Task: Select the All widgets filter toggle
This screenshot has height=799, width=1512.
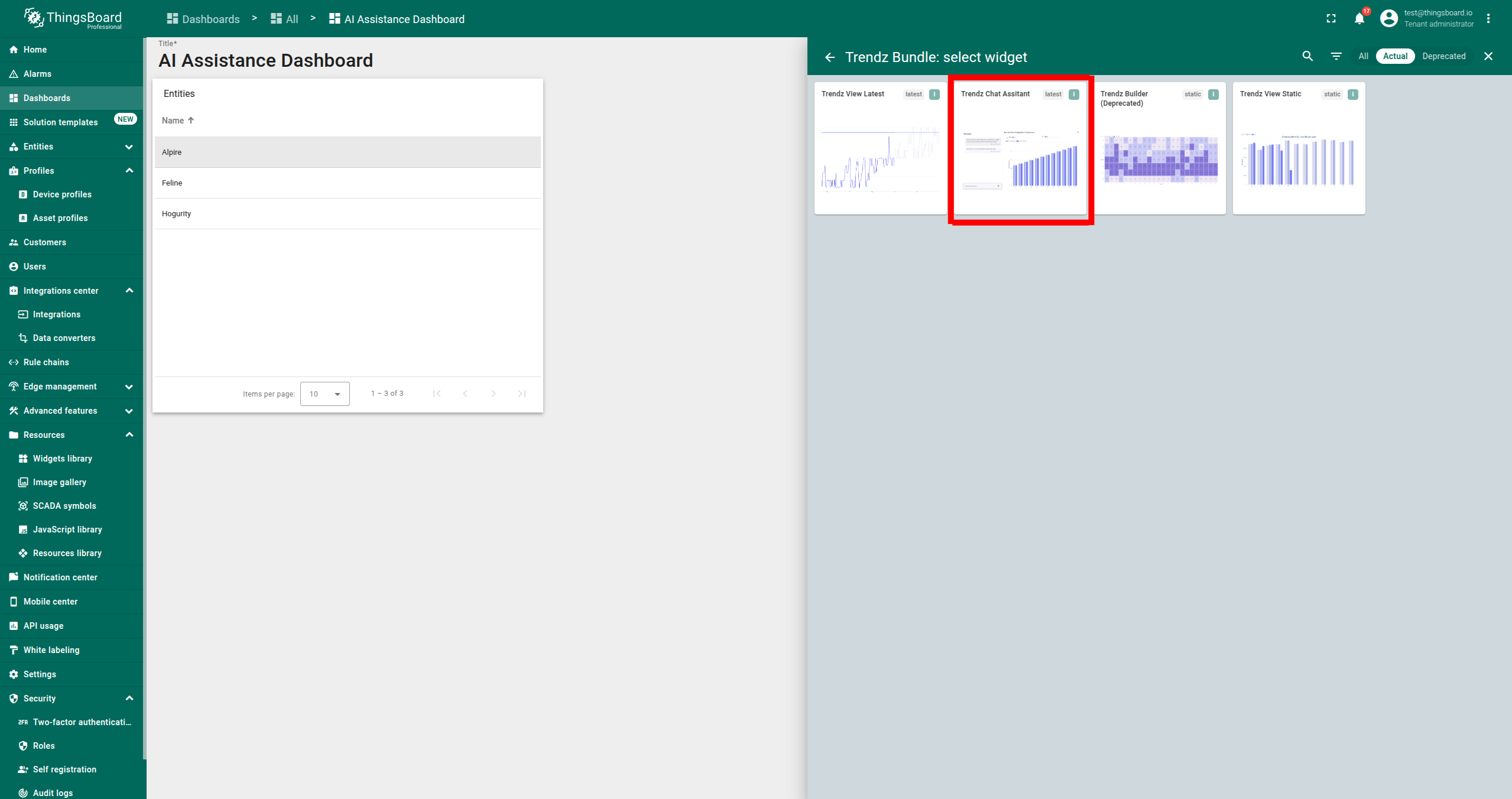Action: [x=1363, y=56]
